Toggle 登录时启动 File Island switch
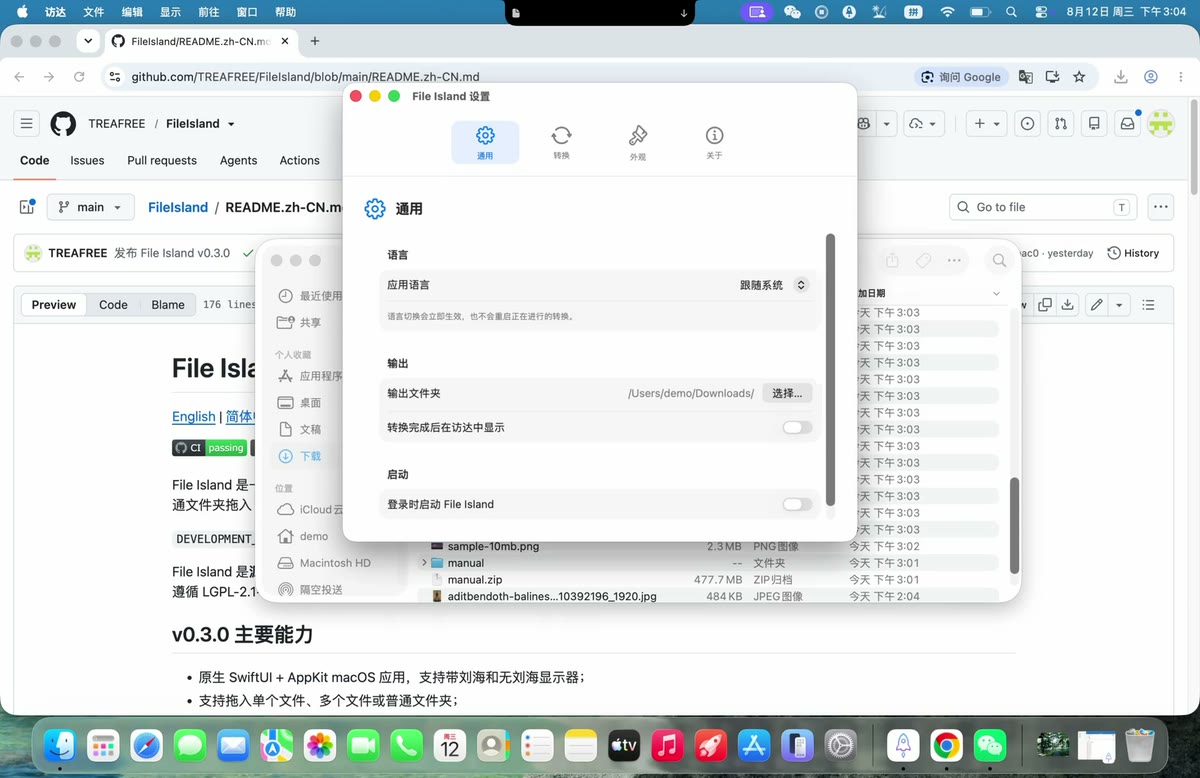Screen dimensions: 1200x778 tap(797, 504)
